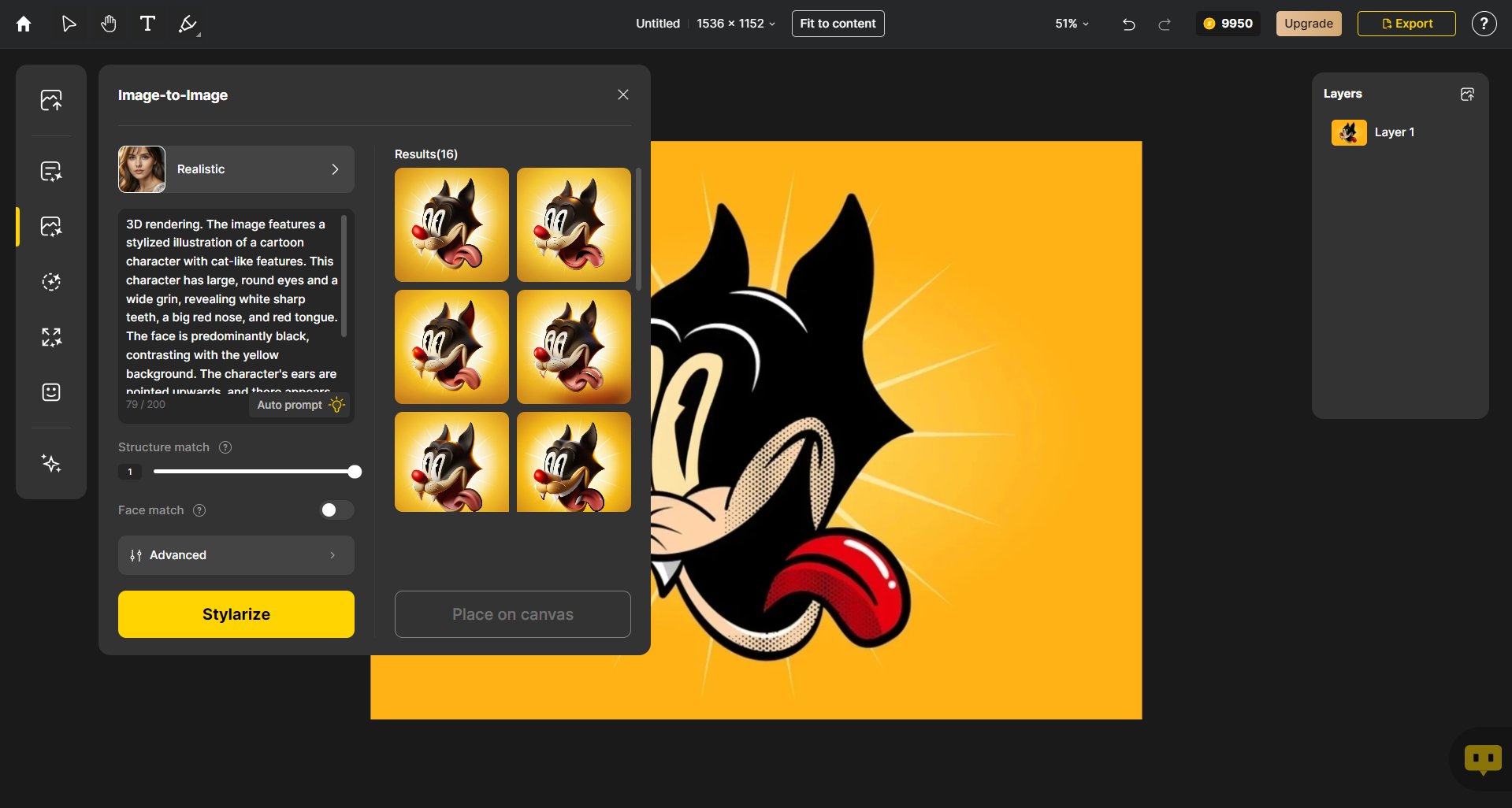This screenshot has width=1512, height=808.
Task: Close the Image-to-Image panel
Action: [623, 95]
